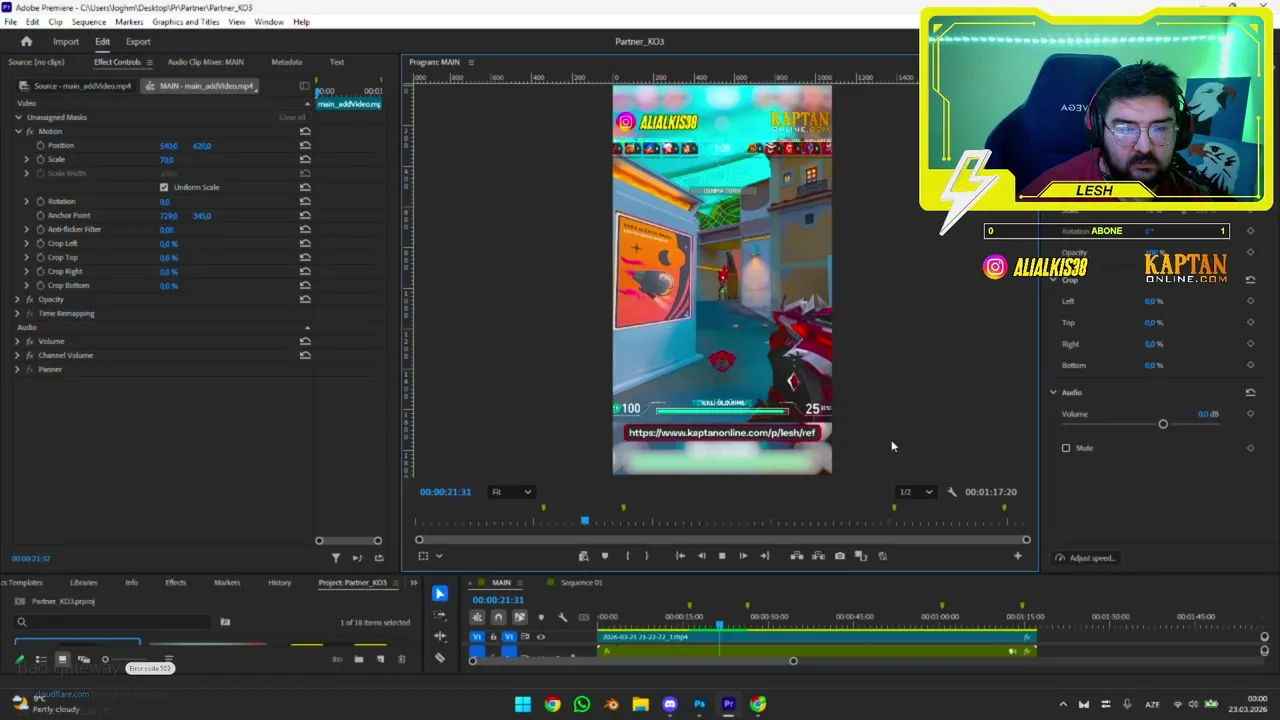
Task: Export frame with camera icon
Action: [x=840, y=556]
